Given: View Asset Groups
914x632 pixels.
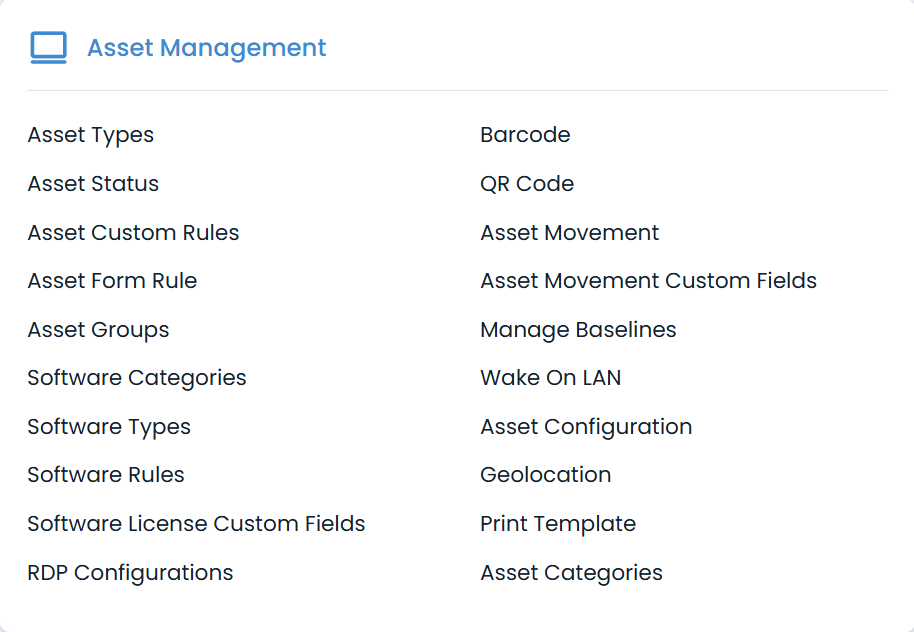Looking at the screenshot, I should pyautogui.click(x=98, y=329).
